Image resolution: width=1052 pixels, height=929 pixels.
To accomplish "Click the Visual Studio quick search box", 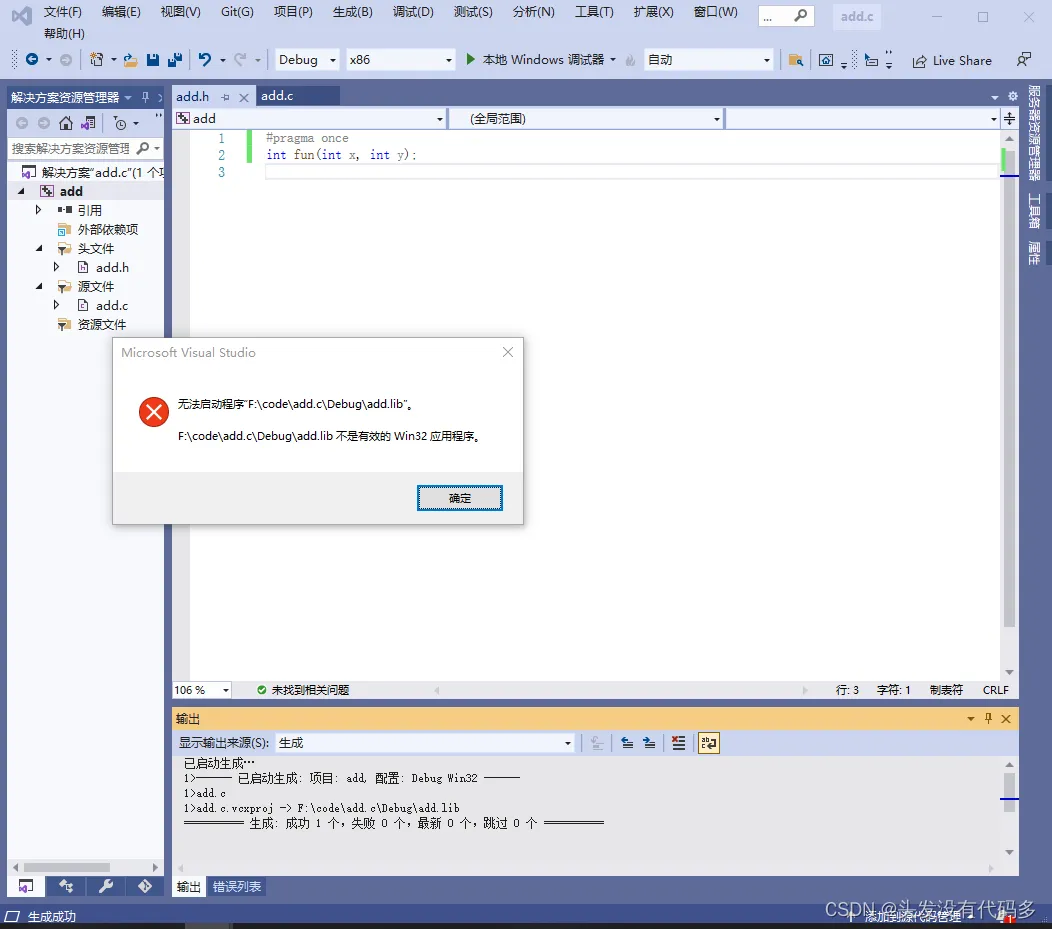I will [786, 16].
